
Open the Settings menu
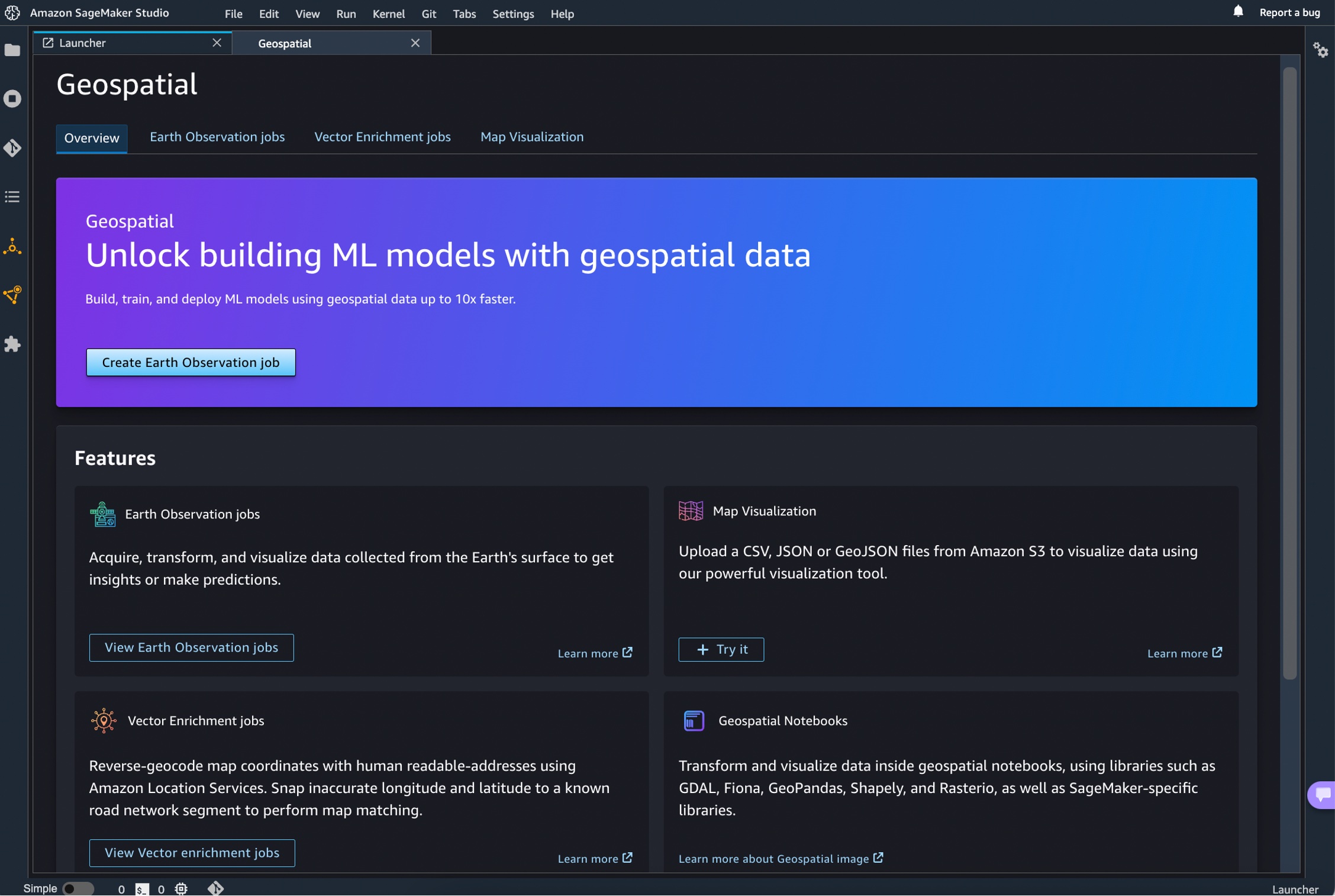[512, 14]
